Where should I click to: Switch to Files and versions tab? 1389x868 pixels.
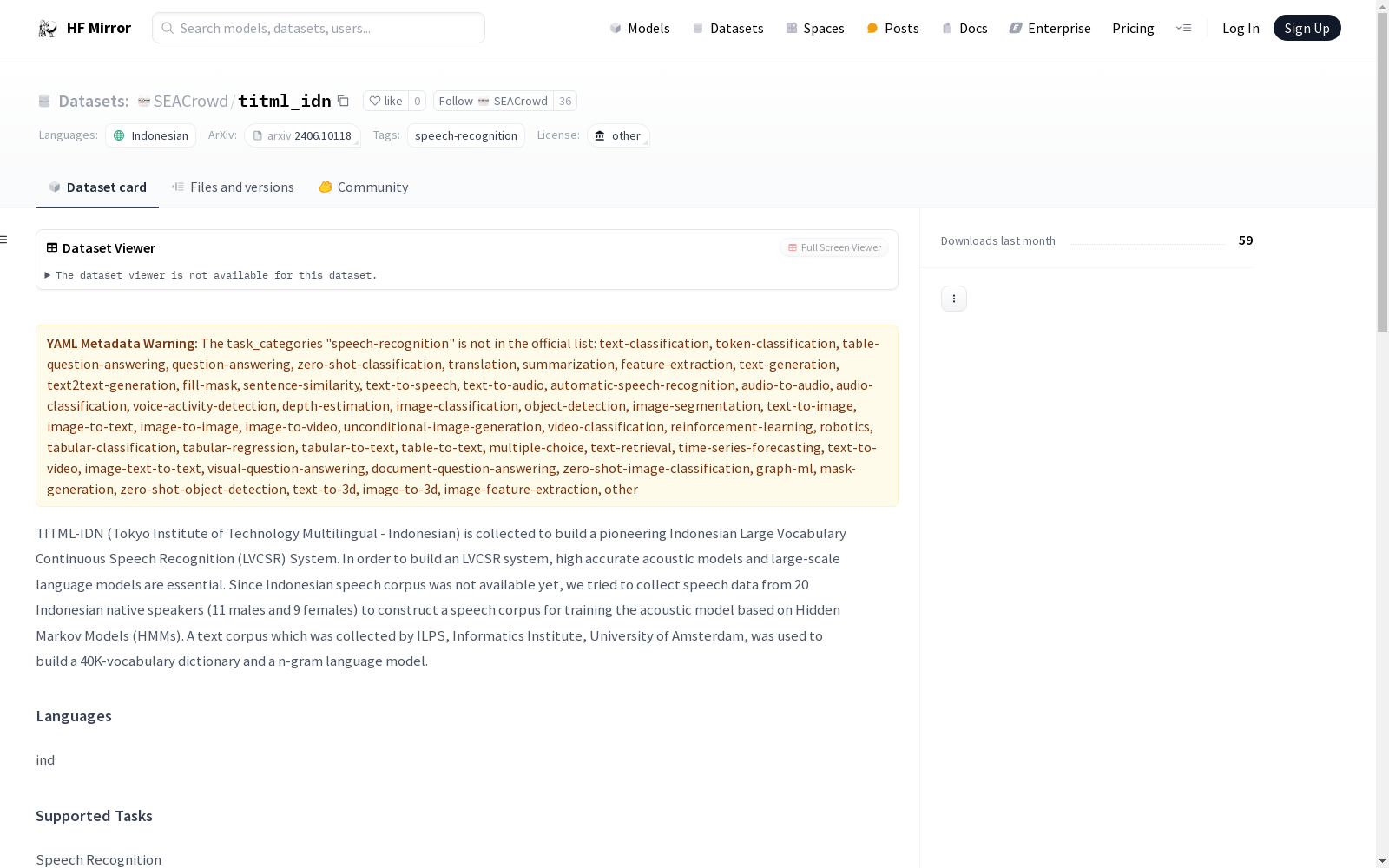tap(233, 187)
